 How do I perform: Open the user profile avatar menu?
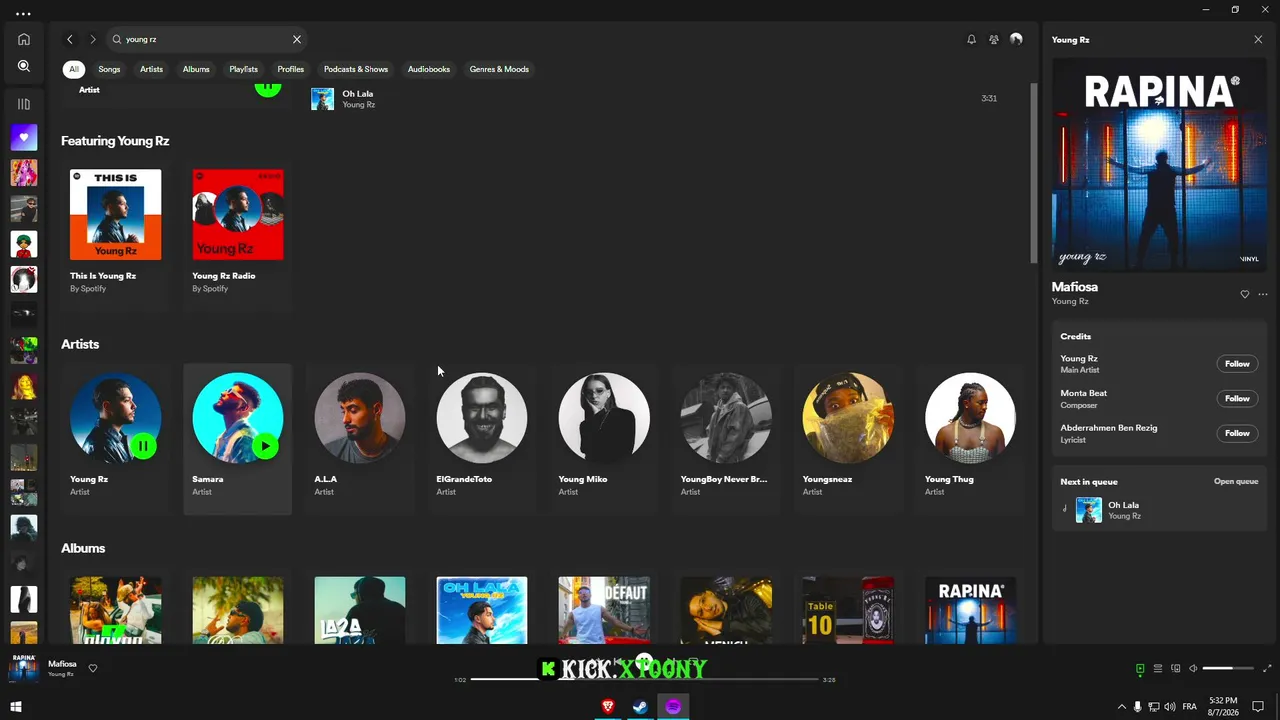pyautogui.click(x=1016, y=39)
